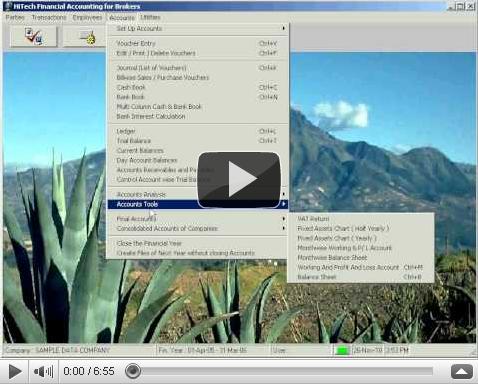Open Balance Sheet from submenu

[x=361, y=277]
